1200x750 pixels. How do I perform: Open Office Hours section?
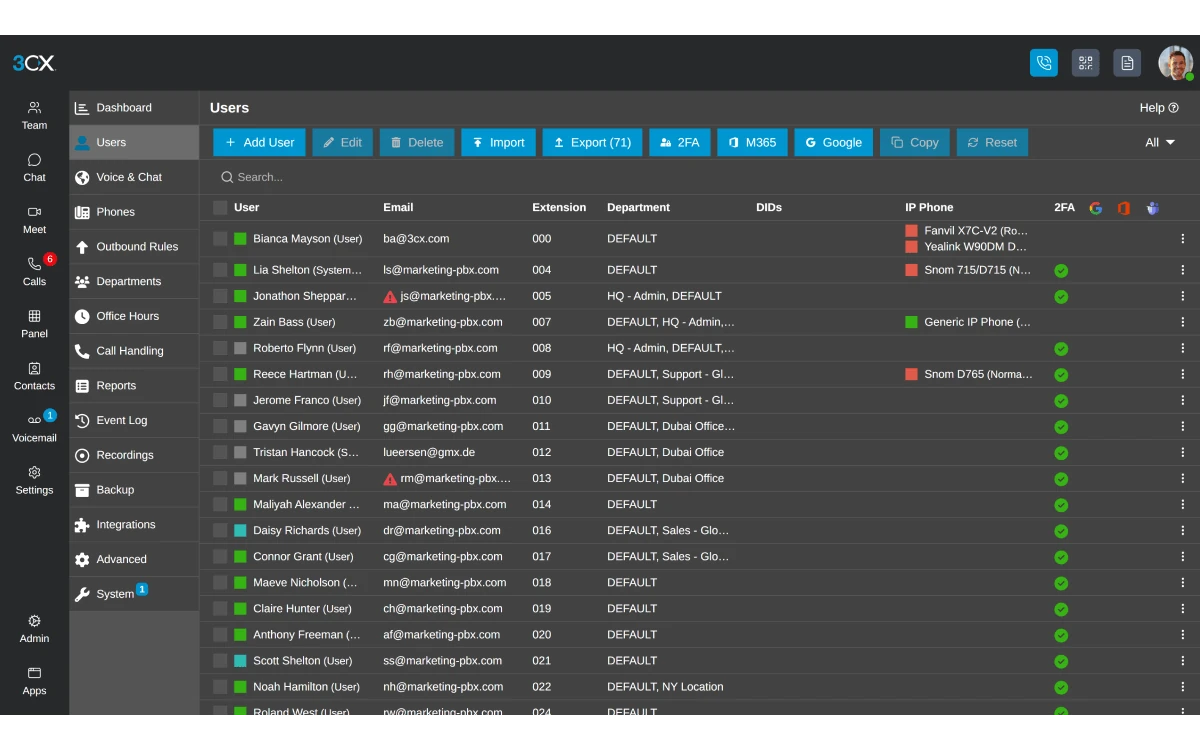point(134,316)
